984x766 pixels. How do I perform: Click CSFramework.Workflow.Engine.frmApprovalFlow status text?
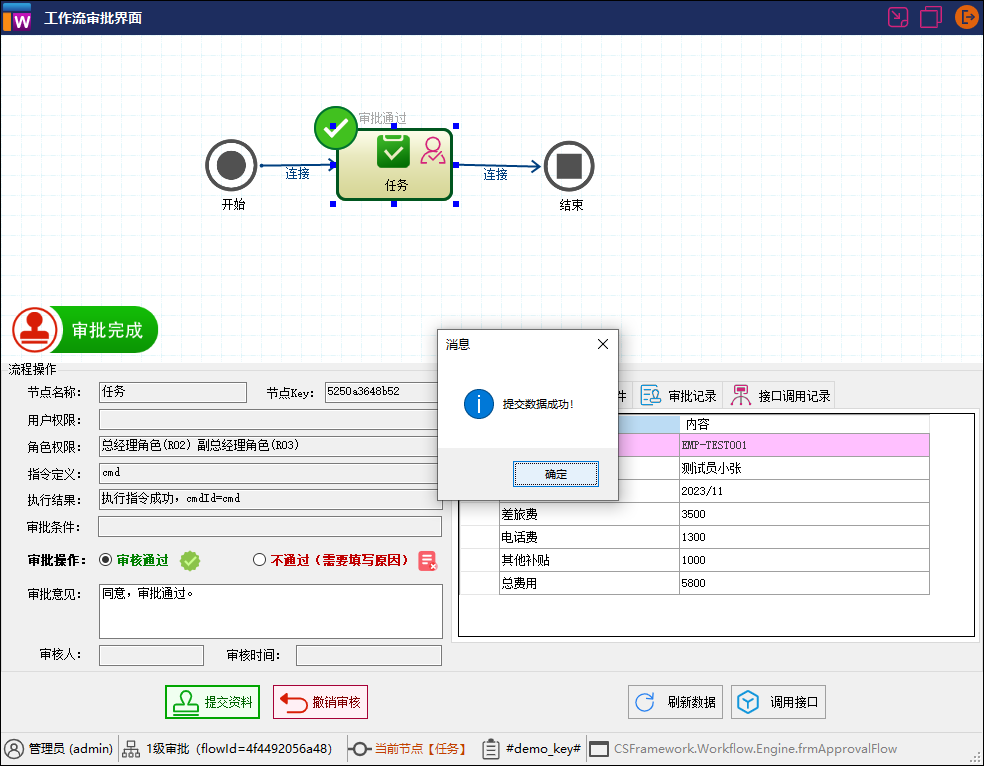click(x=756, y=748)
